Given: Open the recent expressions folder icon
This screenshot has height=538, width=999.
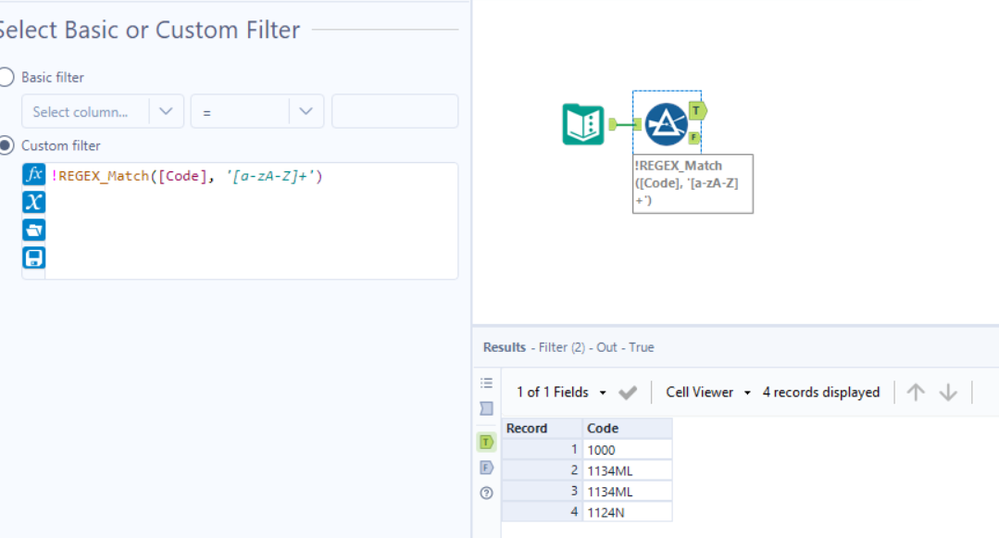Looking at the screenshot, I should coord(34,230).
